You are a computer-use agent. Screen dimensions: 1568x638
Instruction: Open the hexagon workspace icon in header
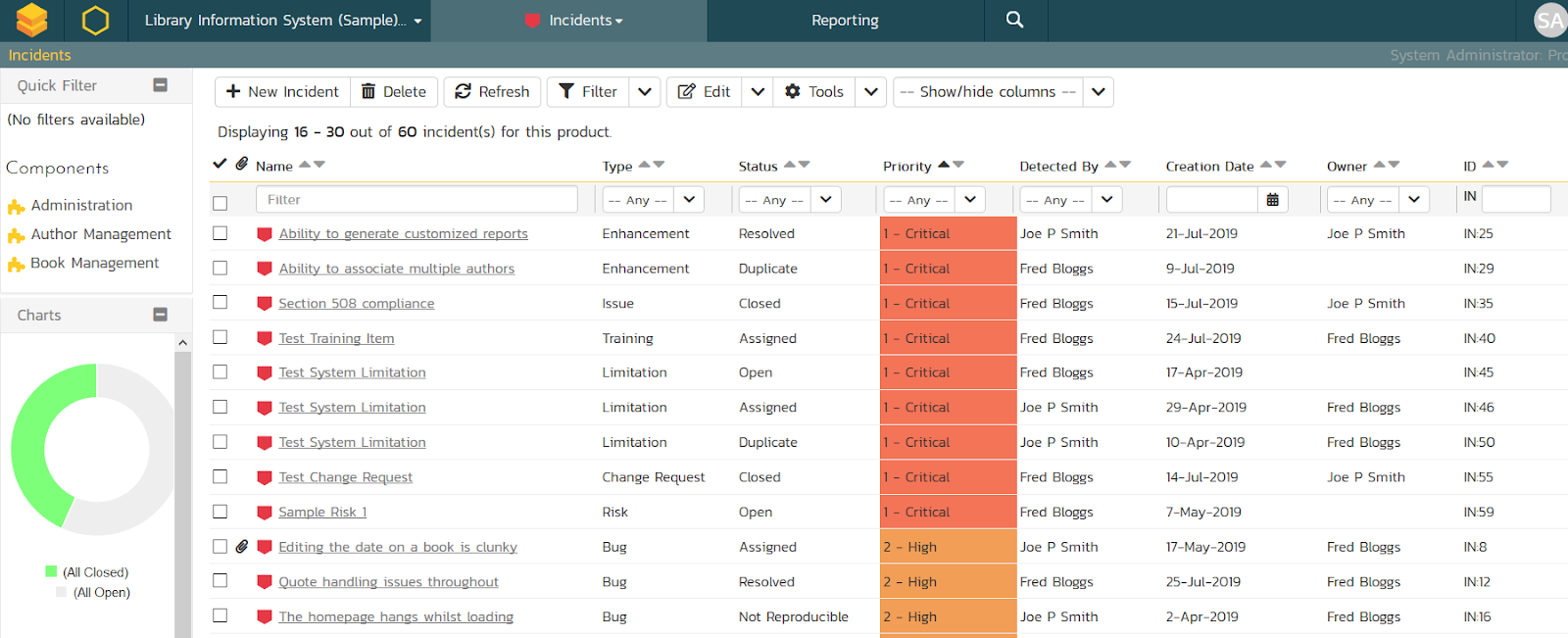click(95, 20)
